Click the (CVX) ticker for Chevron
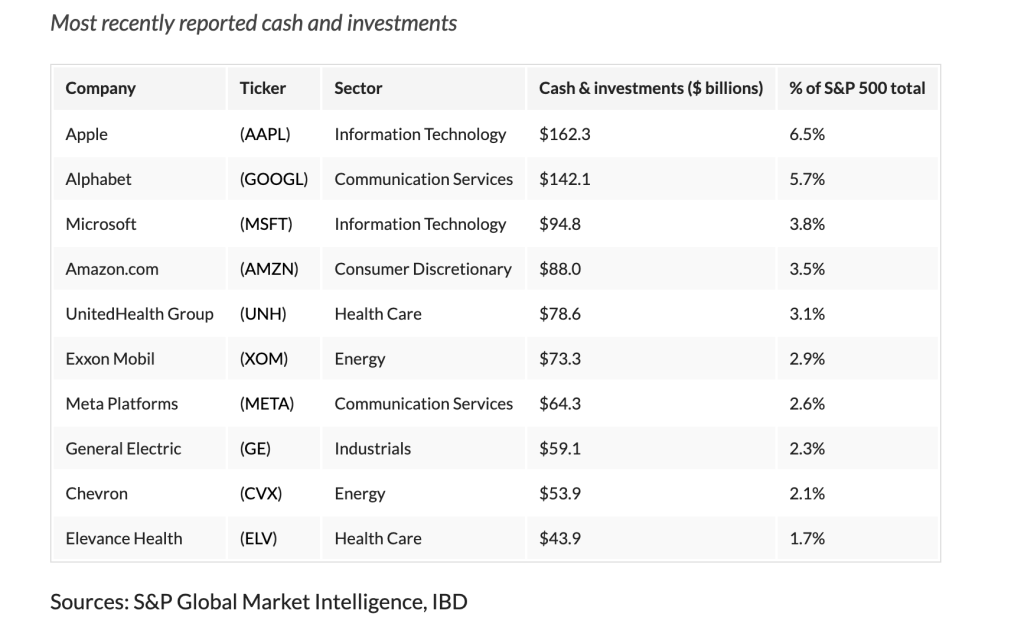 (x=261, y=494)
